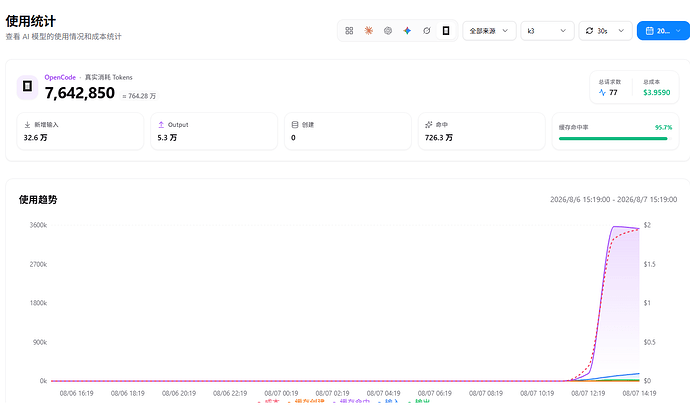Click the total cost $3.9590
Screen dimensions: 690x408
click(657, 92)
